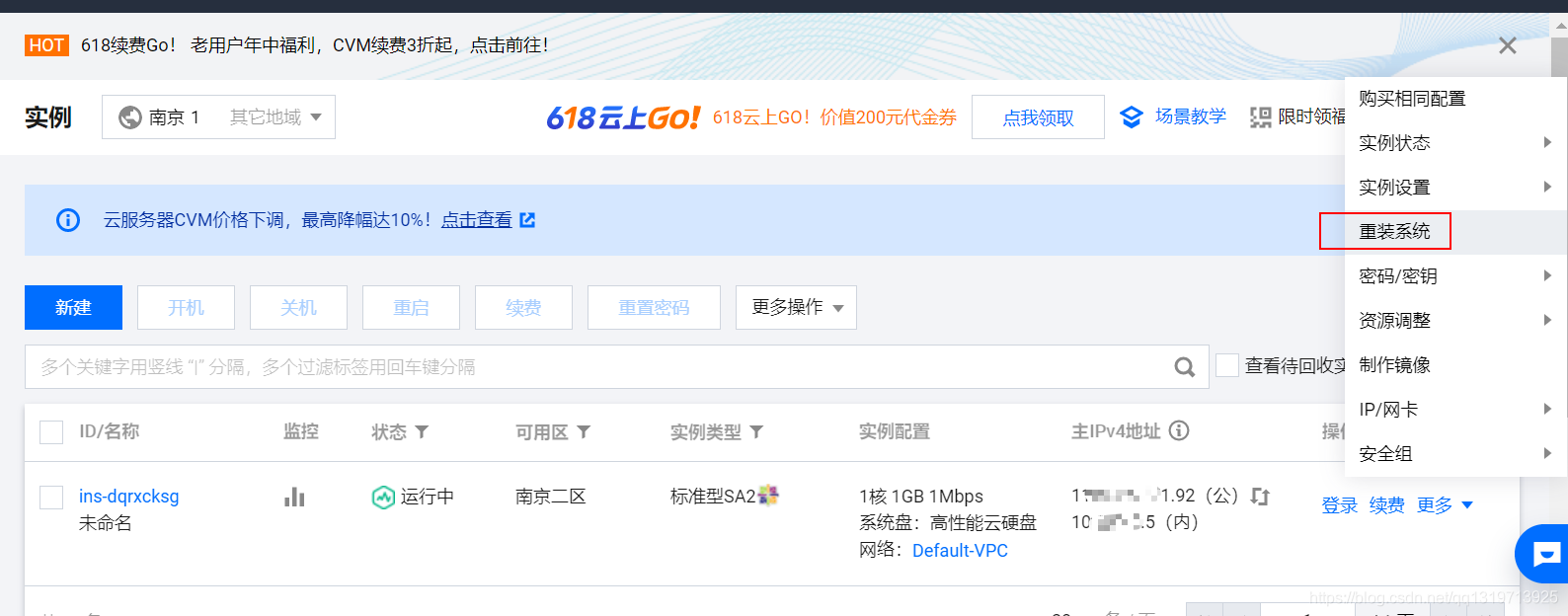Select 制作镜像 menu item
Image resolution: width=1568 pixels, height=616 pixels.
pos(1455,365)
